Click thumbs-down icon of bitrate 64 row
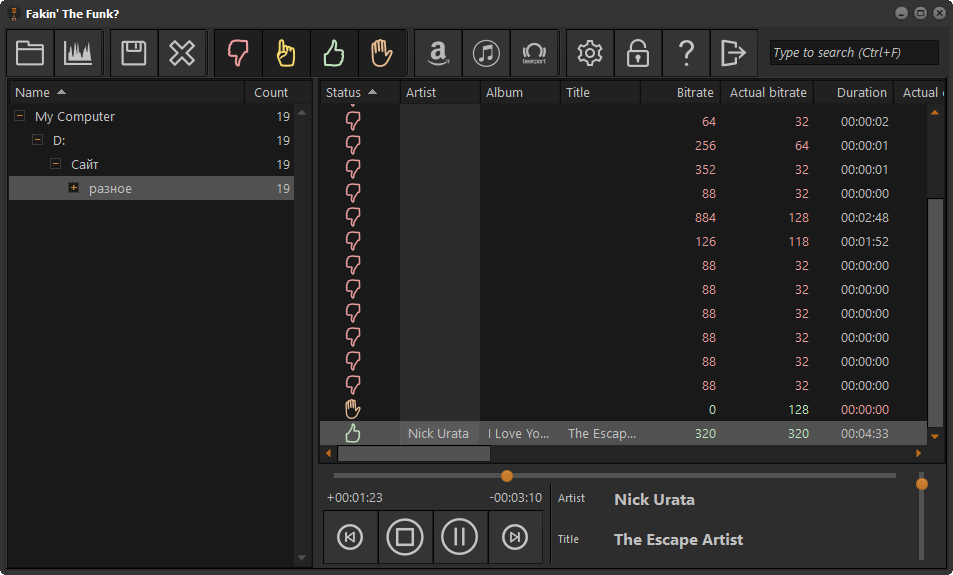This screenshot has height=575, width=953. pyautogui.click(x=353, y=121)
